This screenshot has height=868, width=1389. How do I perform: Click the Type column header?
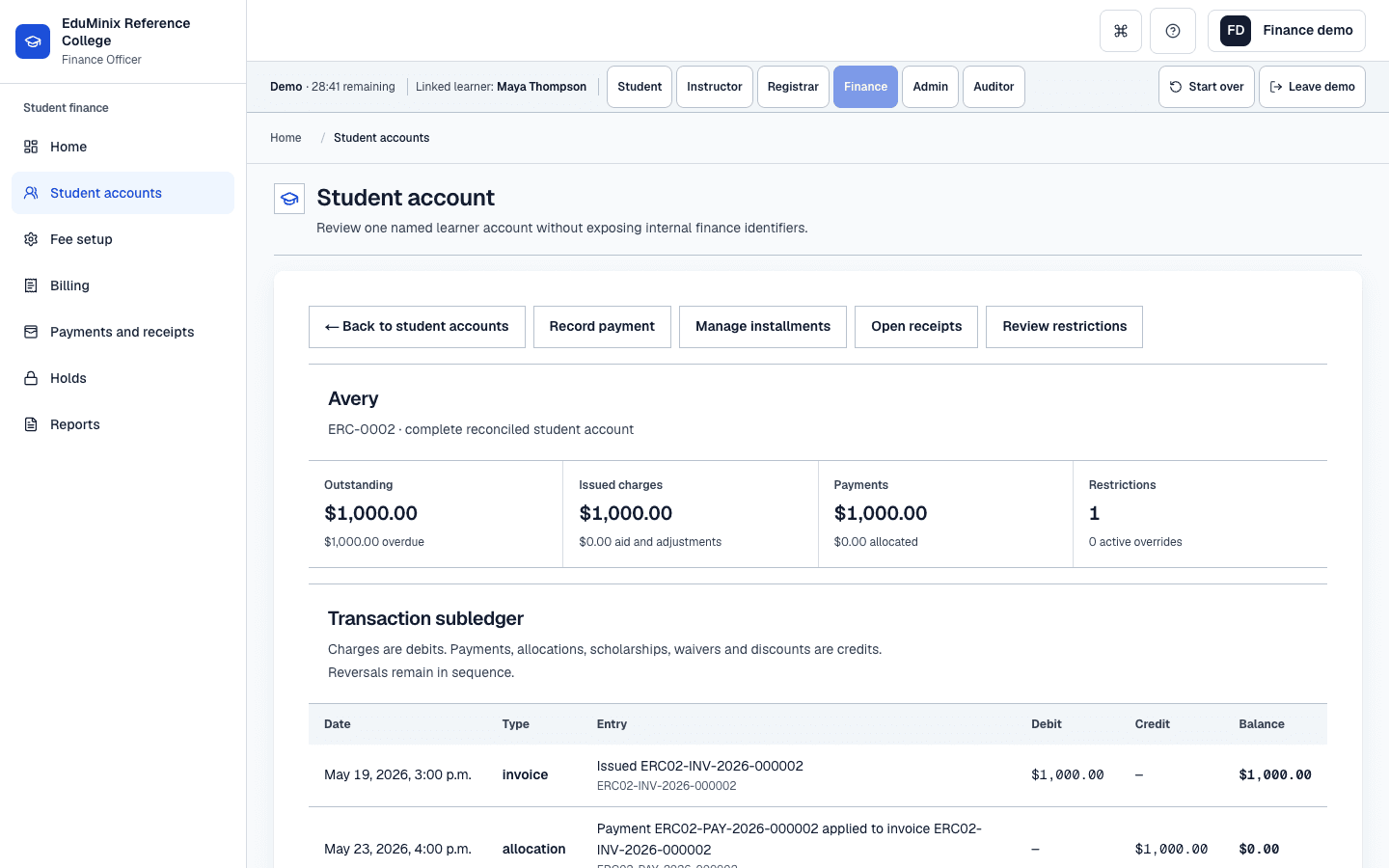pyautogui.click(x=515, y=724)
